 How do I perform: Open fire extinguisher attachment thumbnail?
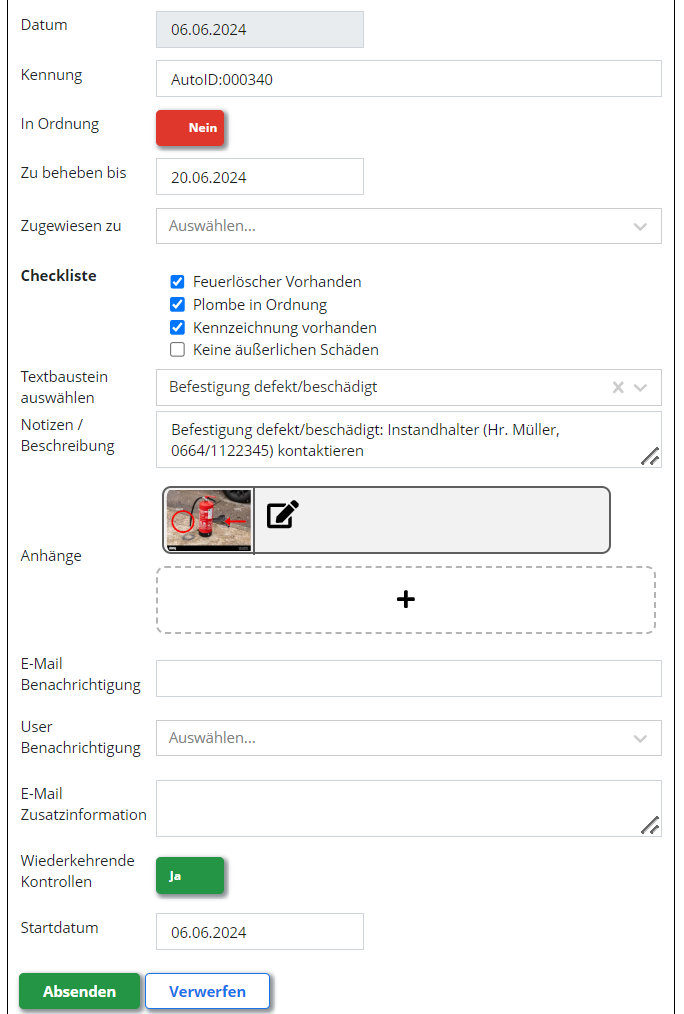(x=209, y=520)
